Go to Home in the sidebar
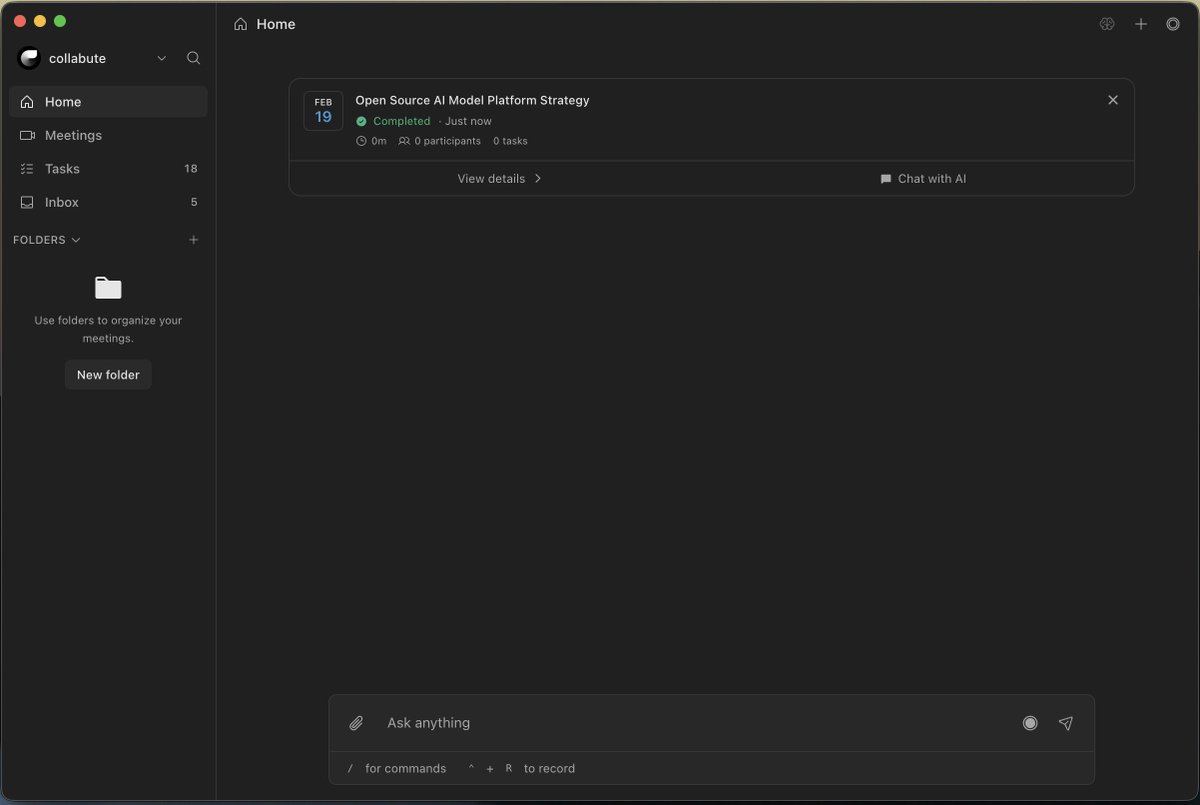Image resolution: width=1200 pixels, height=805 pixels. 108,102
